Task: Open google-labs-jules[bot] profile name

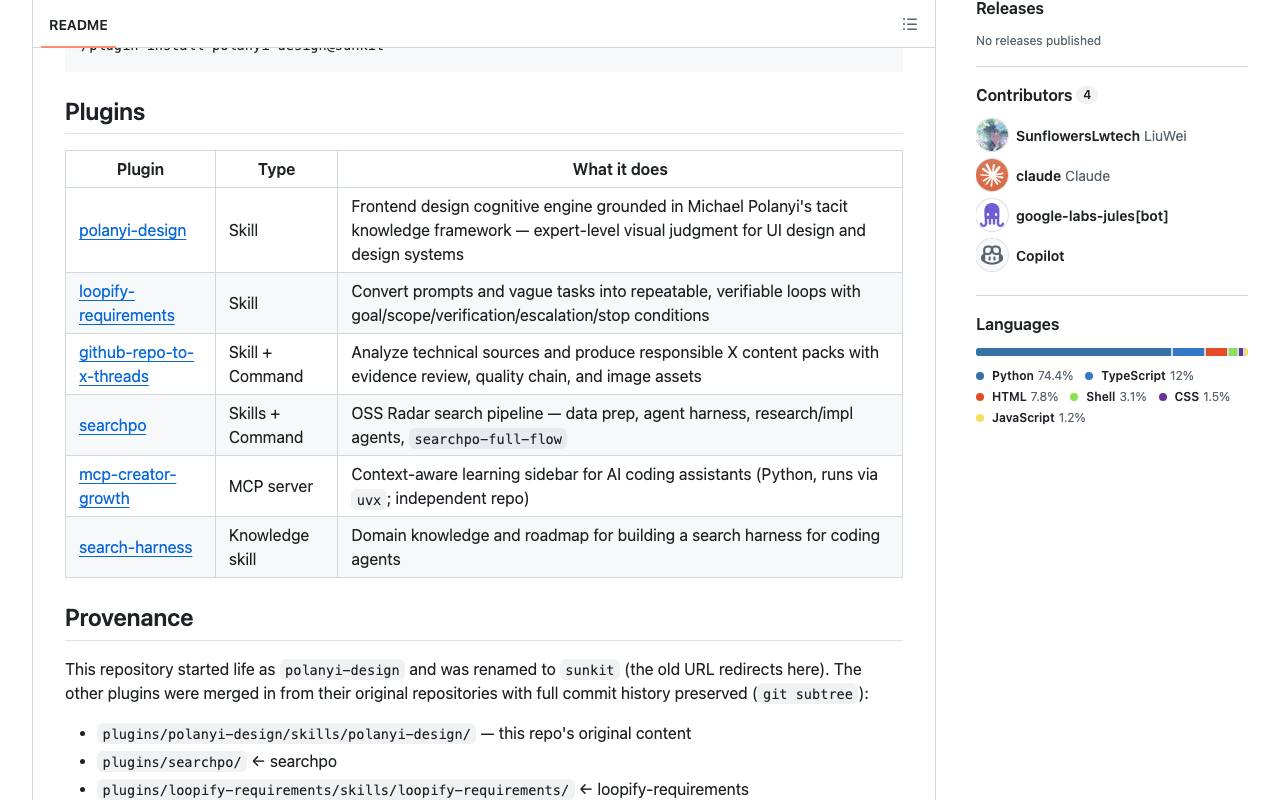Action: pos(1092,216)
